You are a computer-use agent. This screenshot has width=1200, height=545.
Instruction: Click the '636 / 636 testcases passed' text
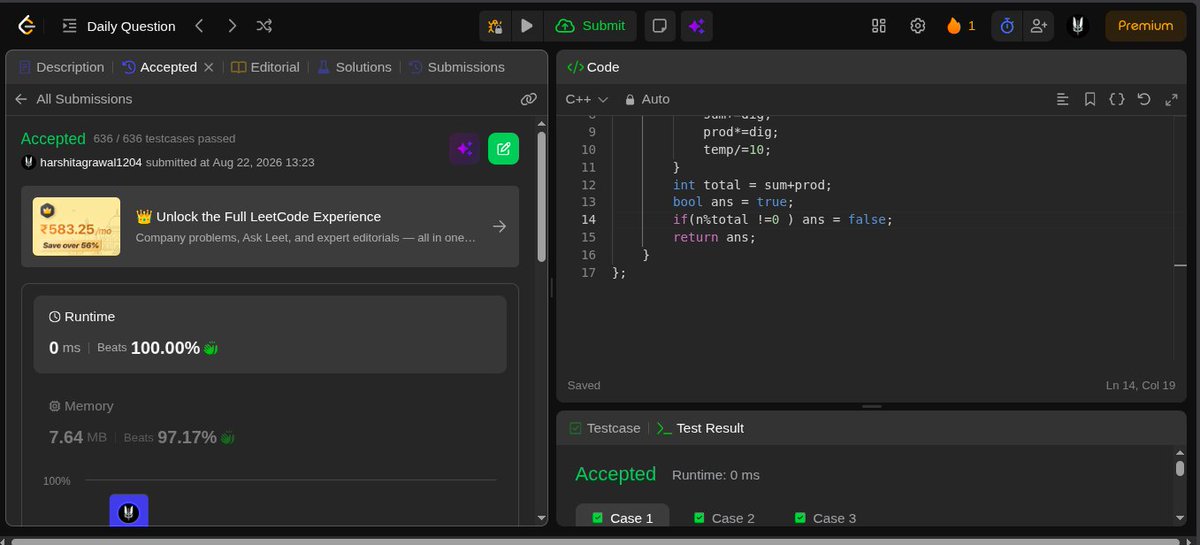(164, 139)
